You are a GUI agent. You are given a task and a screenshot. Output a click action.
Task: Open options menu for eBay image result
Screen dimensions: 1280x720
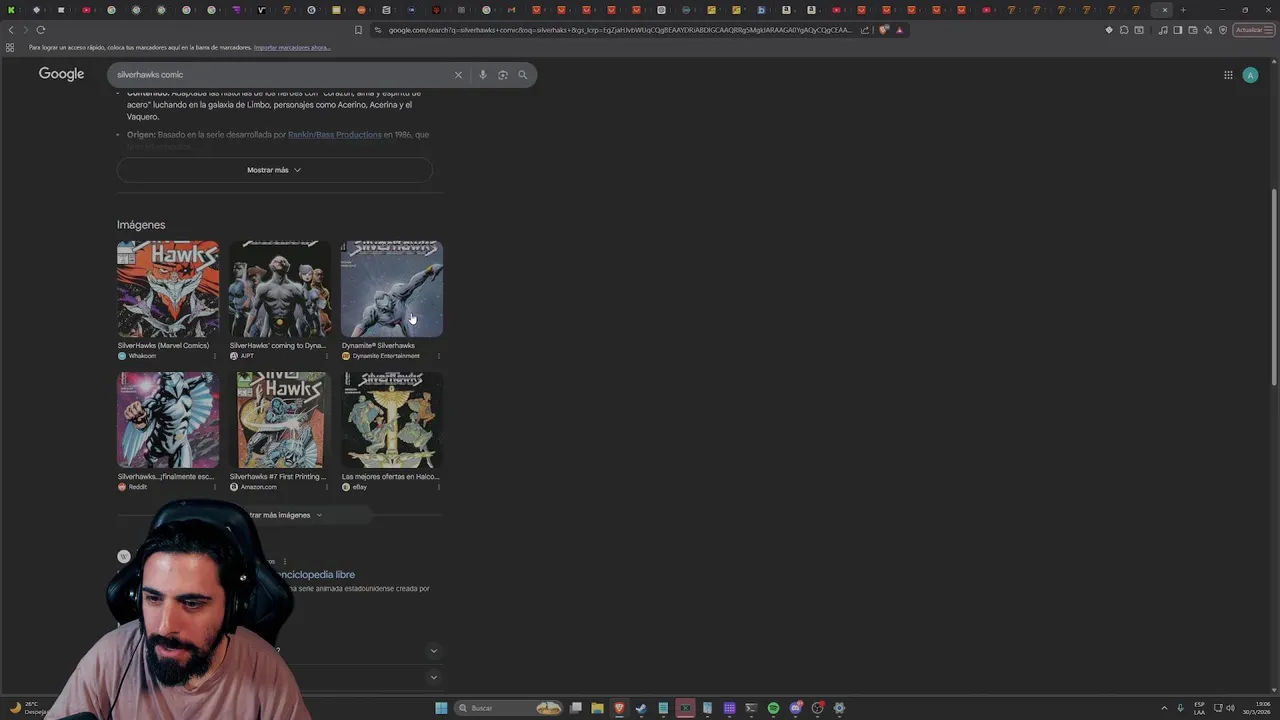click(x=438, y=487)
